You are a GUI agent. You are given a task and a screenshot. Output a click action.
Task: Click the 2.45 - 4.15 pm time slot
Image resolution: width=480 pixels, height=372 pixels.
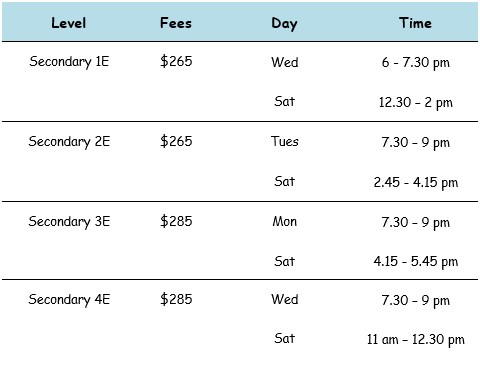[416, 182]
